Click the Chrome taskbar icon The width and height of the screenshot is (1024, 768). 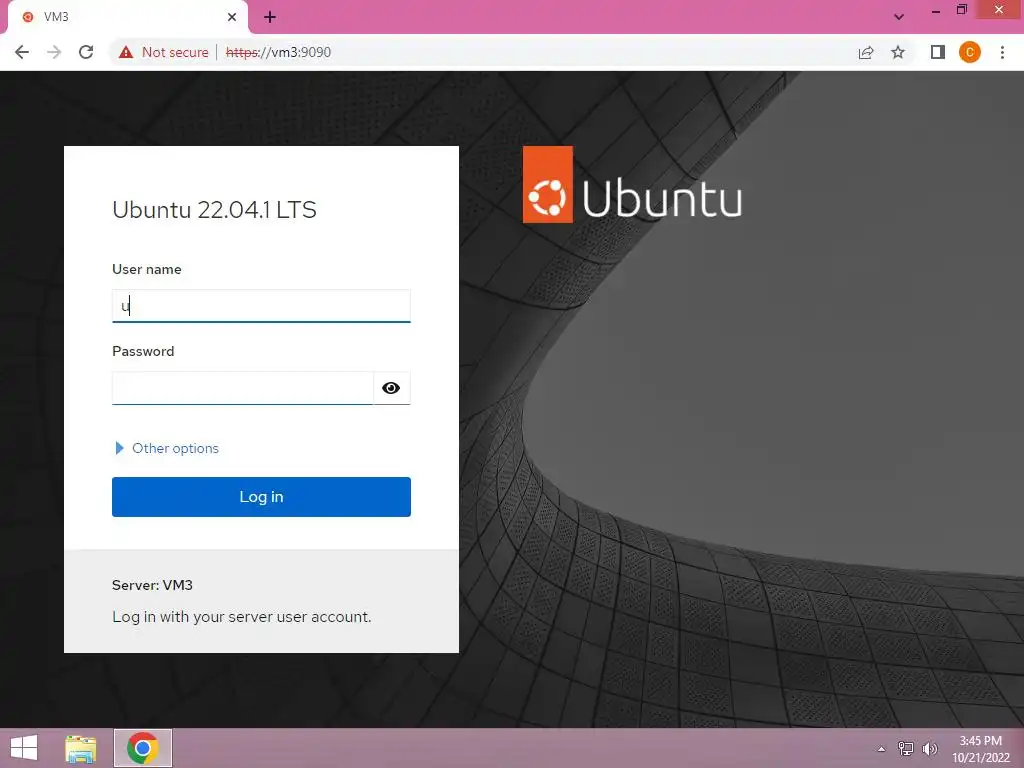tap(143, 748)
